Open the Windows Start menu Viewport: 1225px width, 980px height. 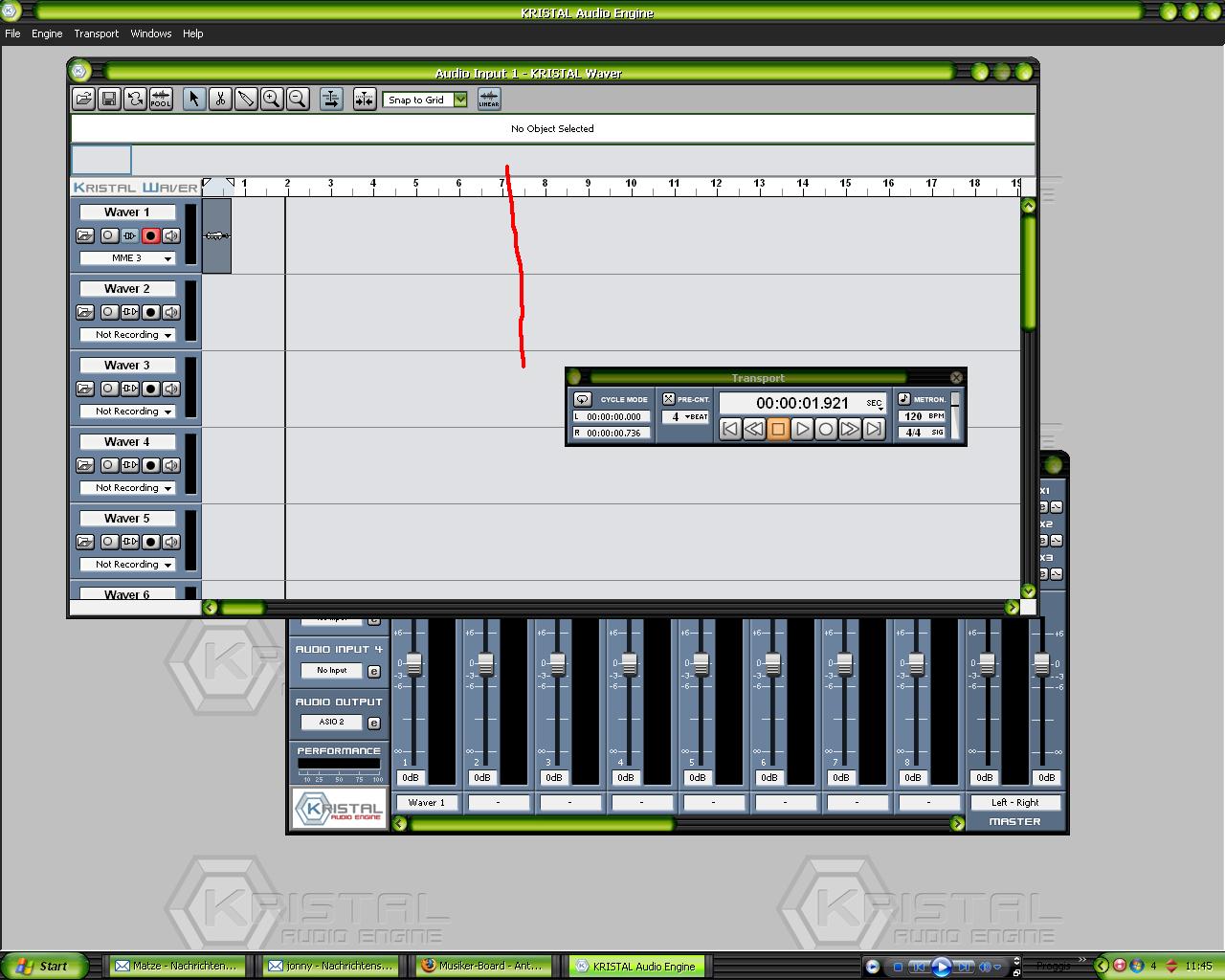45,966
